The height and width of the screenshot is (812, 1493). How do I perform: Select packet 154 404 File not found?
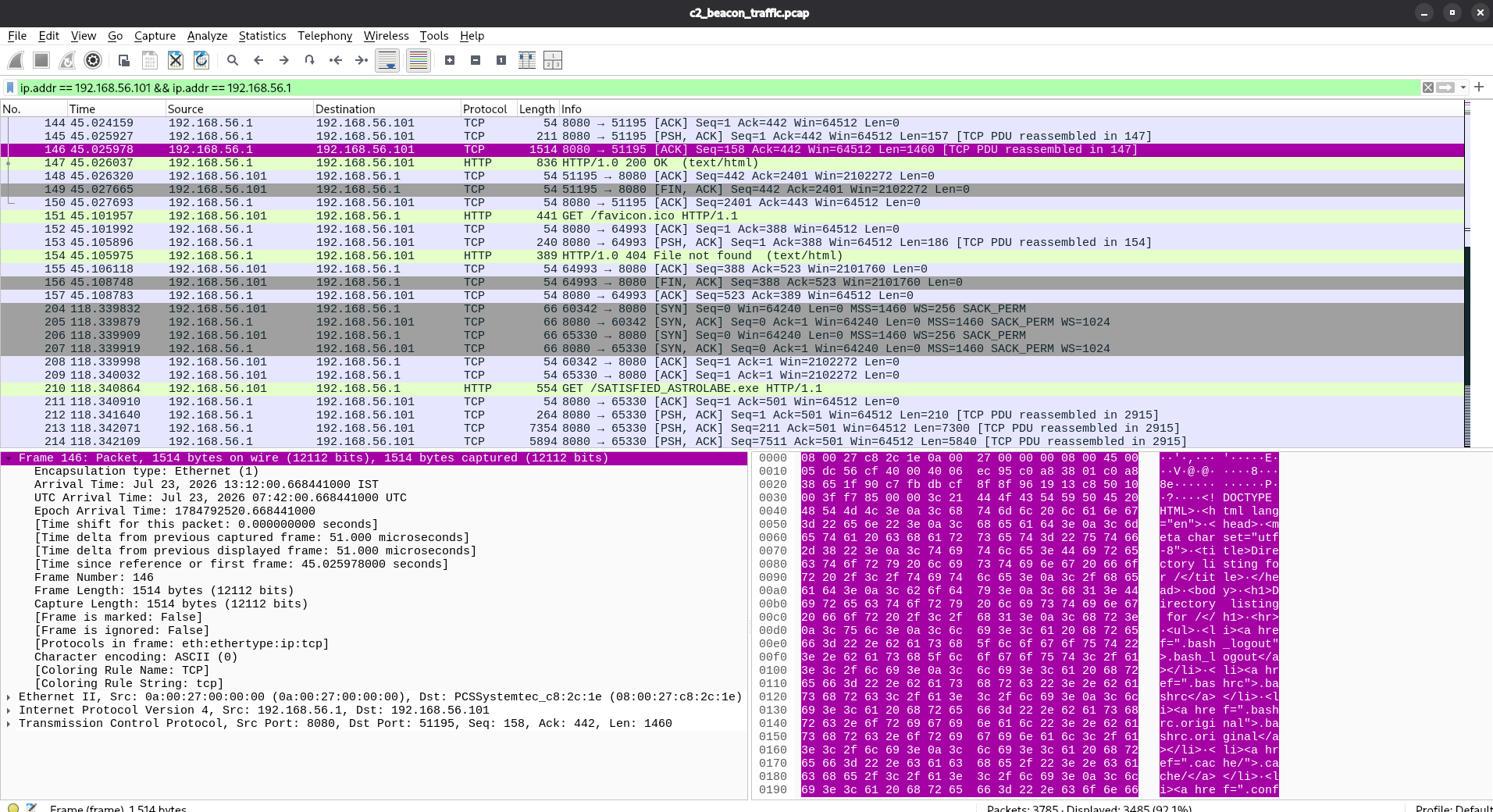click(x=732, y=256)
